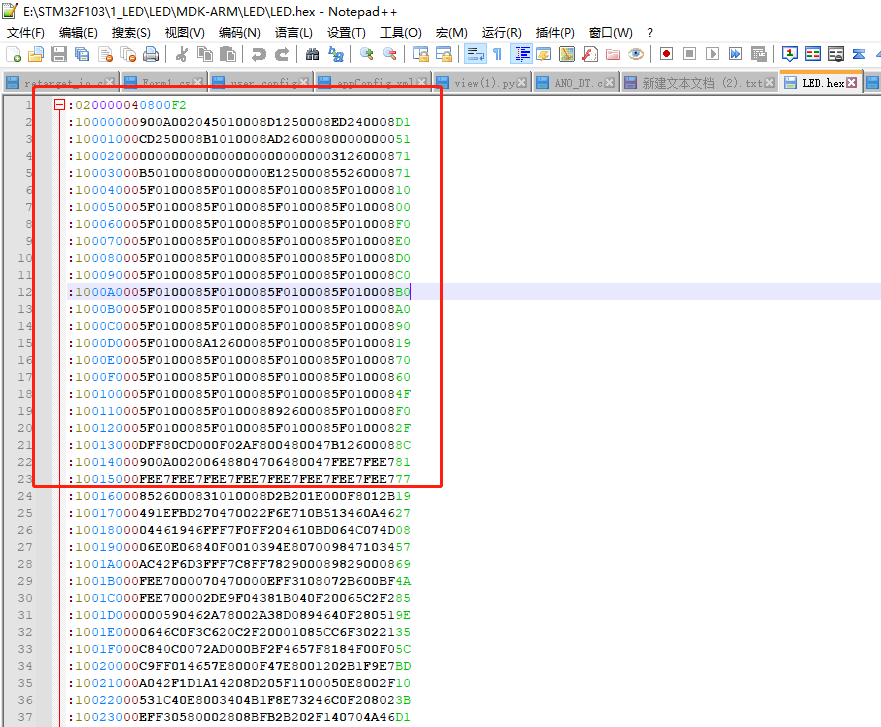Open the 窗口(W) menu
The height and width of the screenshot is (727, 881).
point(610,33)
